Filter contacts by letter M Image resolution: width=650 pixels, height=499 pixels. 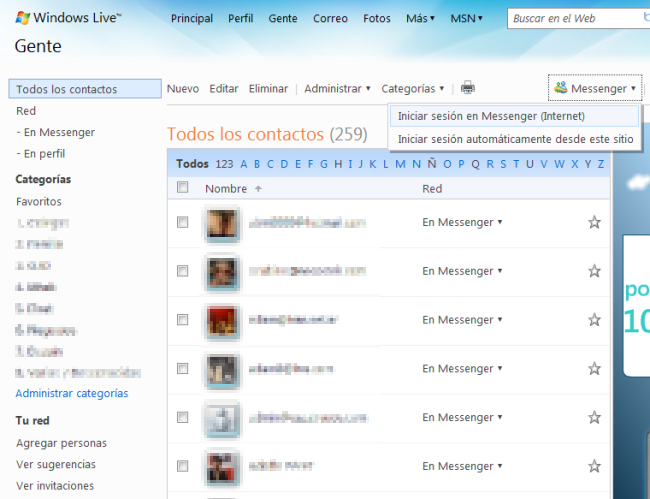tap(400, 164)
